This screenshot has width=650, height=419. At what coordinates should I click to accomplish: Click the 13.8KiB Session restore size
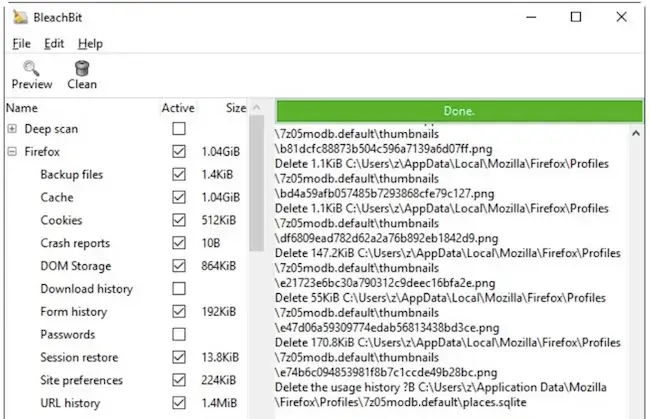(x=220, y=357)
